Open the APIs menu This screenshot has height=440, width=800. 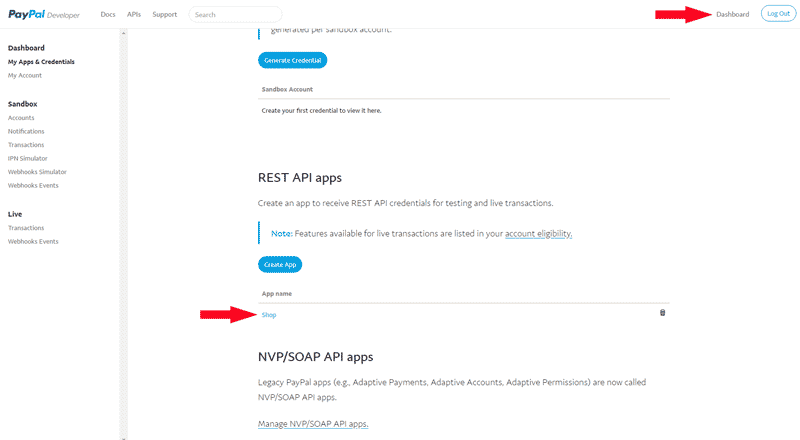134,14
